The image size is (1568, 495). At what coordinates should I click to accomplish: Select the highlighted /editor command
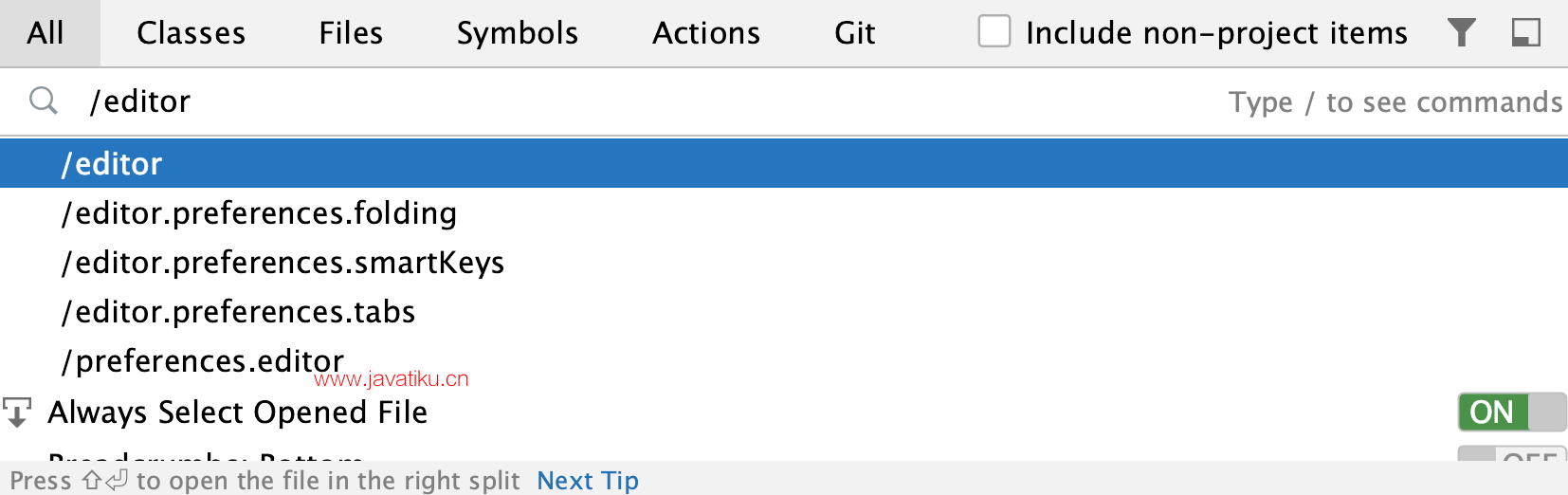click(784, 163)
